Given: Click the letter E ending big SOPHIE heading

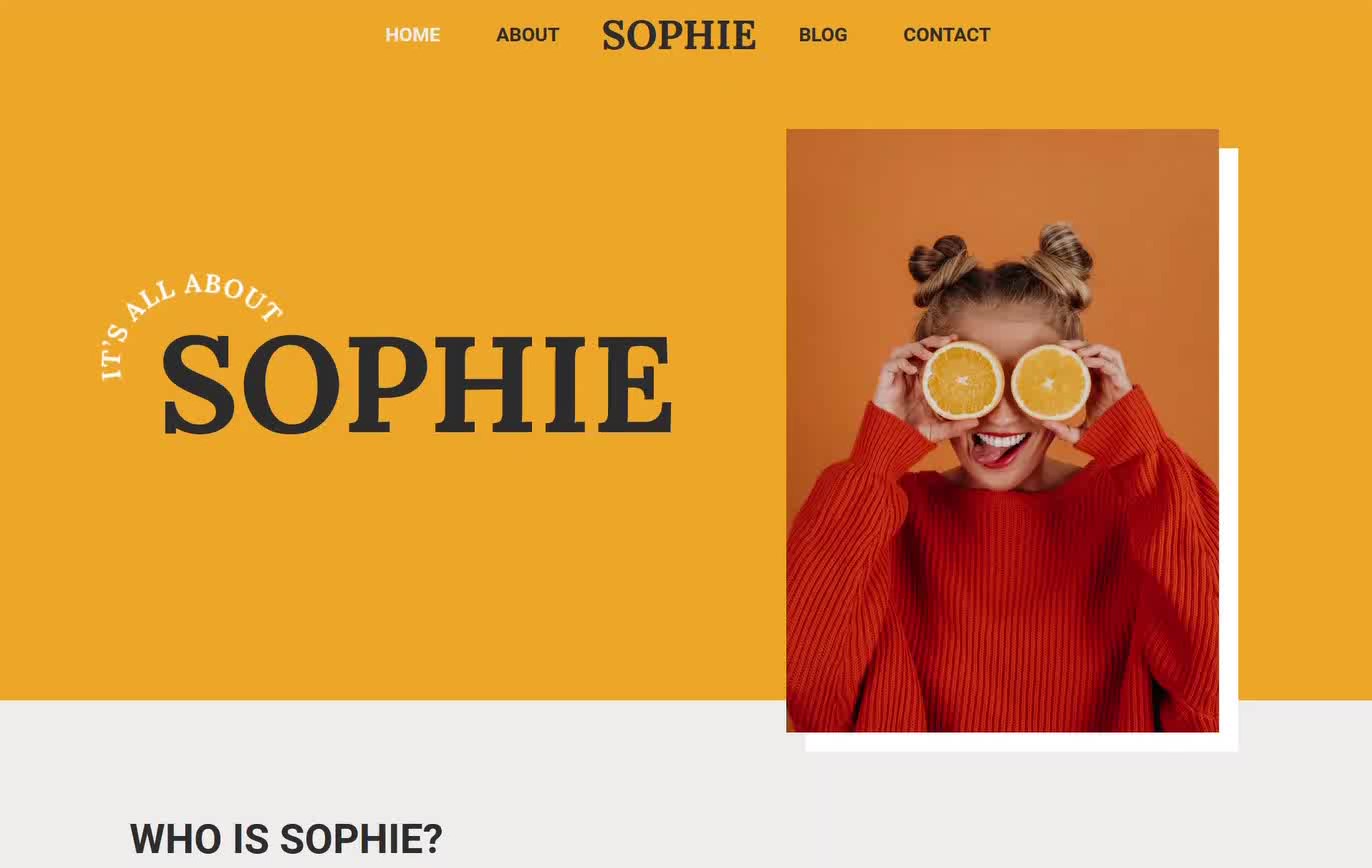Looking at the screenshot, I should (634, 386).
